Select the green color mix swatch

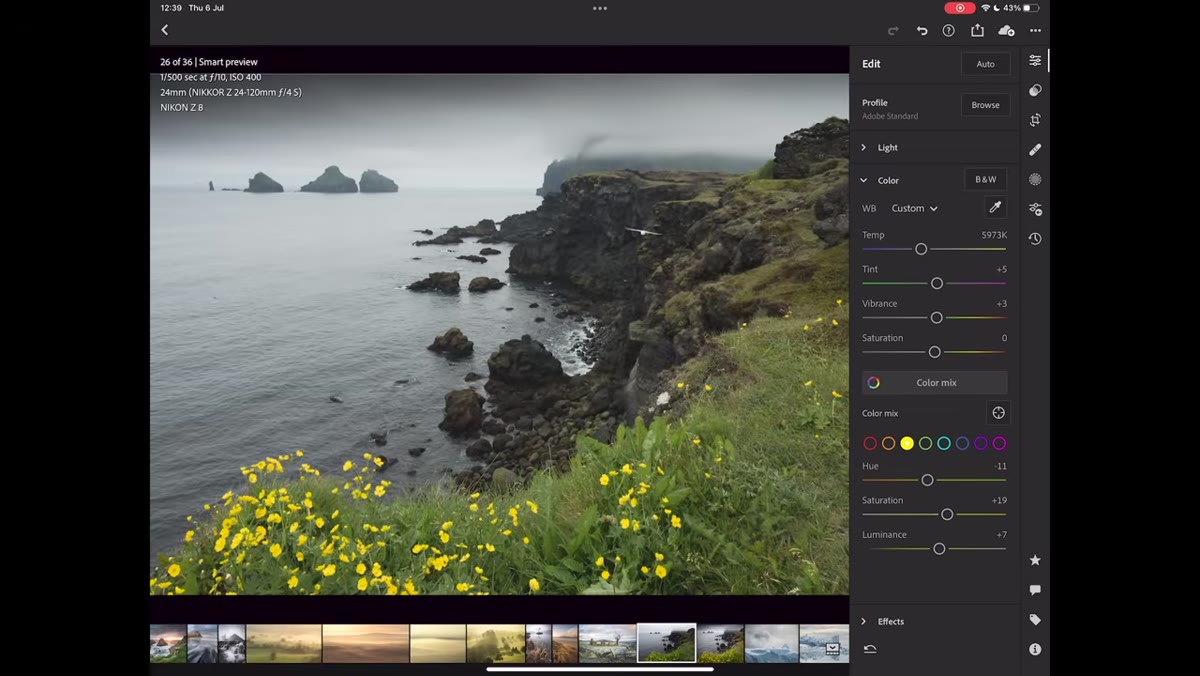click(925, 443)
